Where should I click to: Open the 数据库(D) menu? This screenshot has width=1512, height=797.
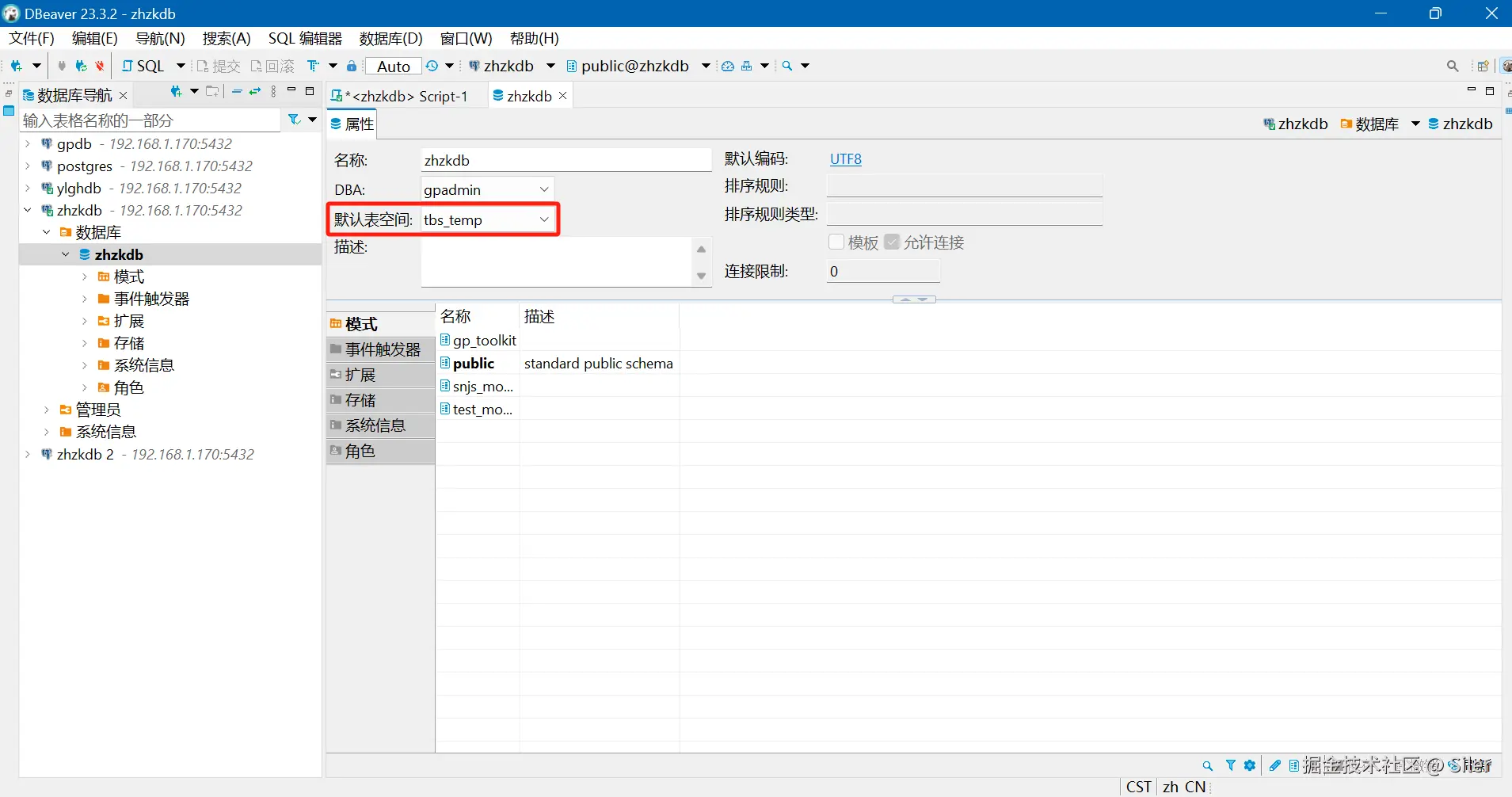pyautogui.click(x=390, y=38)
